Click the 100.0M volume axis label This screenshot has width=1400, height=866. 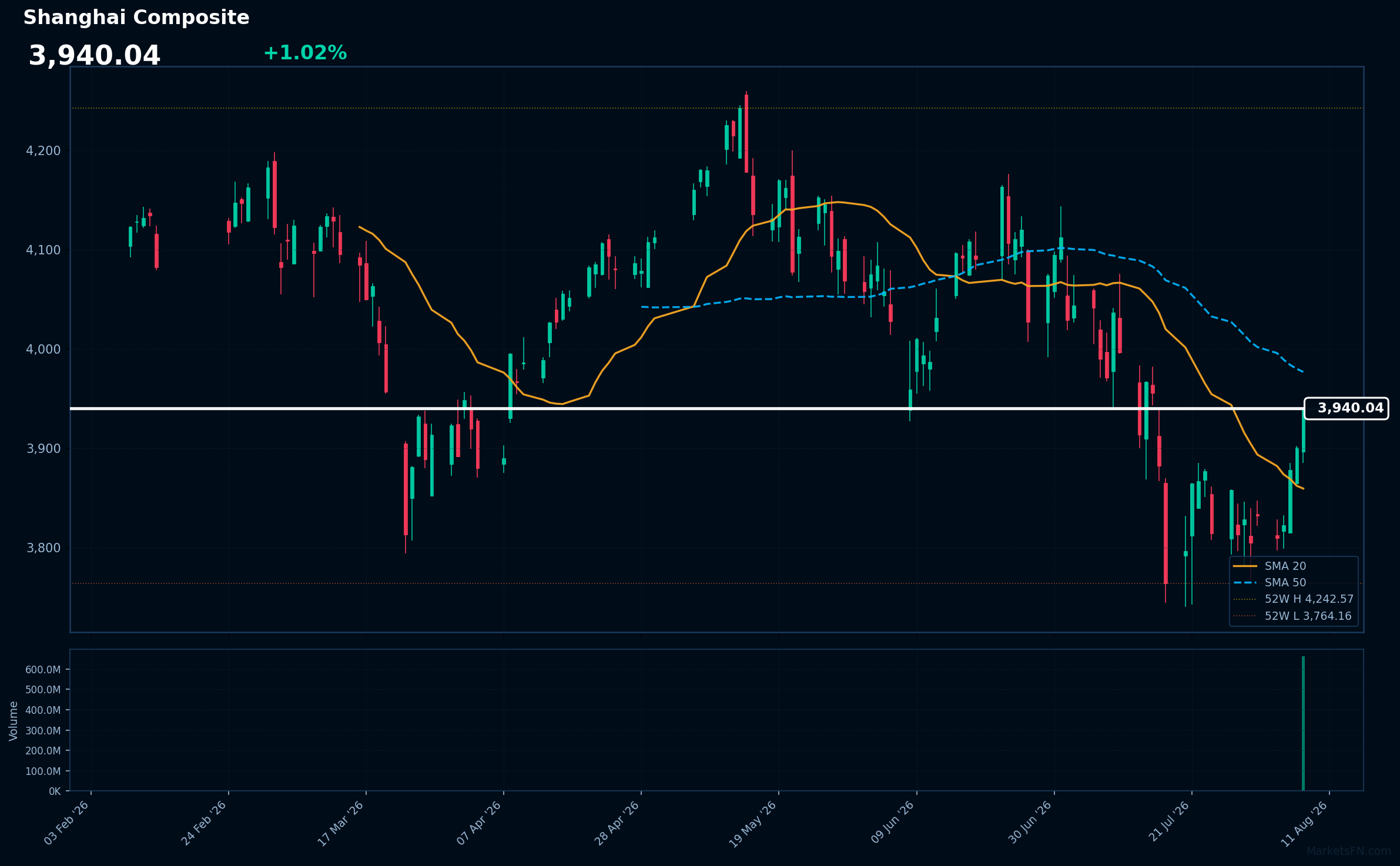point(43,771)
